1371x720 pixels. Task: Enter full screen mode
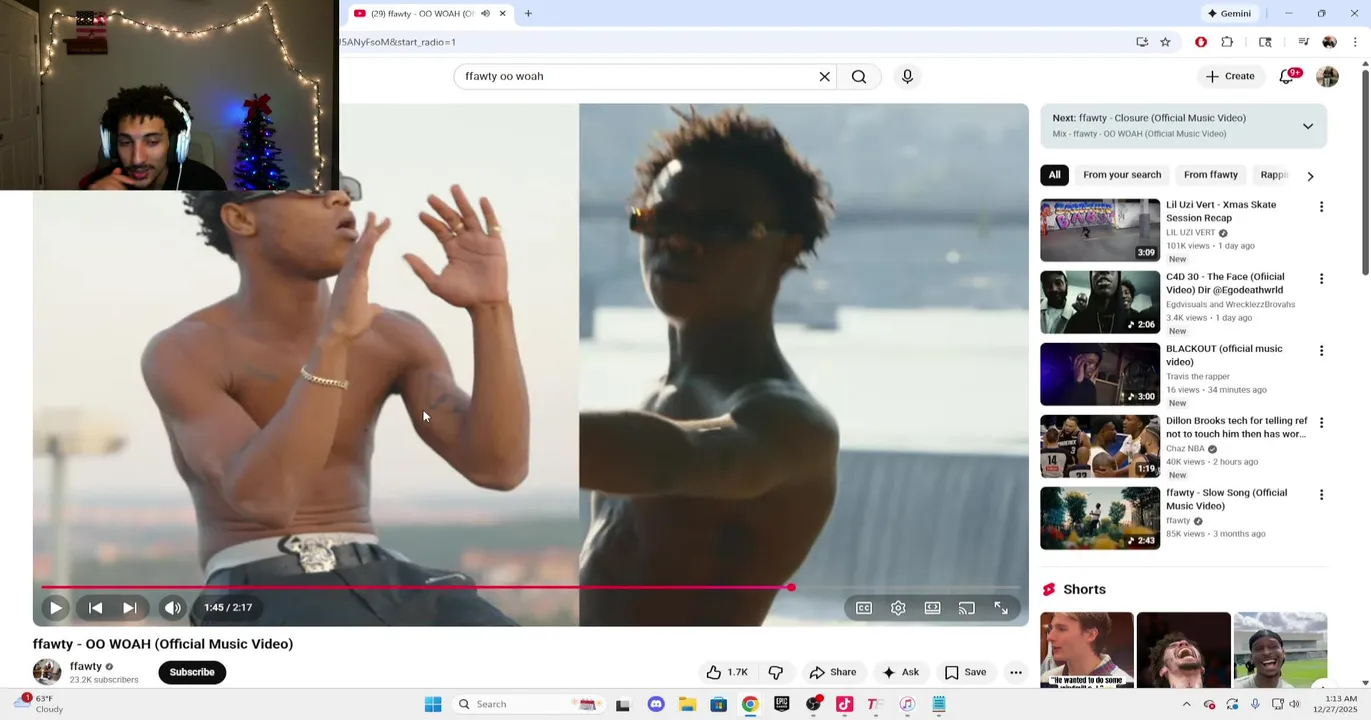1001,608
